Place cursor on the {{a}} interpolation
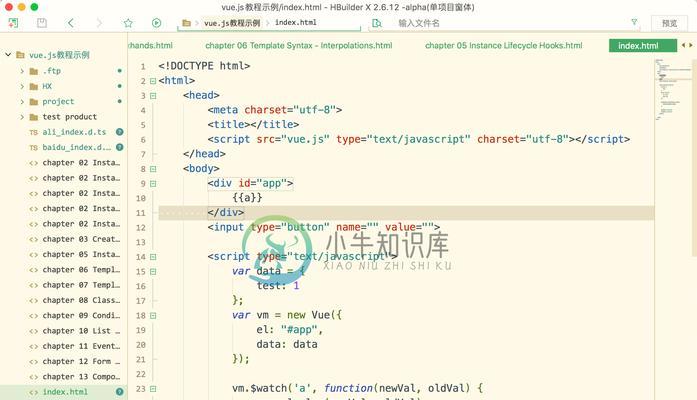The image size is (697, 400). click(x=247, y=197)
